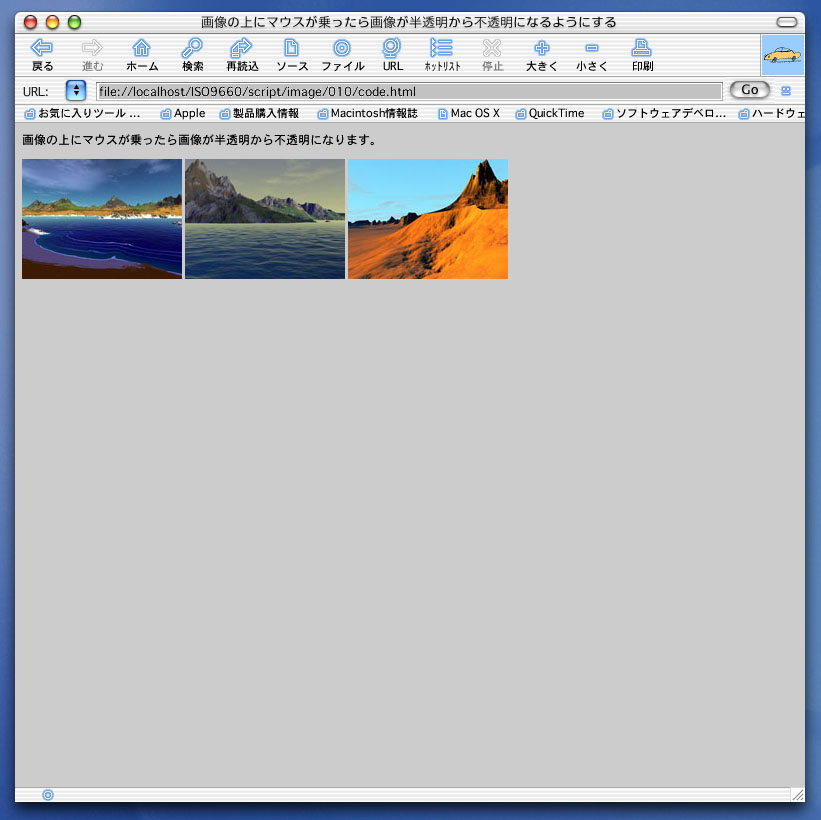Click the blue ocean beach image
This screenshot has width=821, height=820.
pos(102,219)
